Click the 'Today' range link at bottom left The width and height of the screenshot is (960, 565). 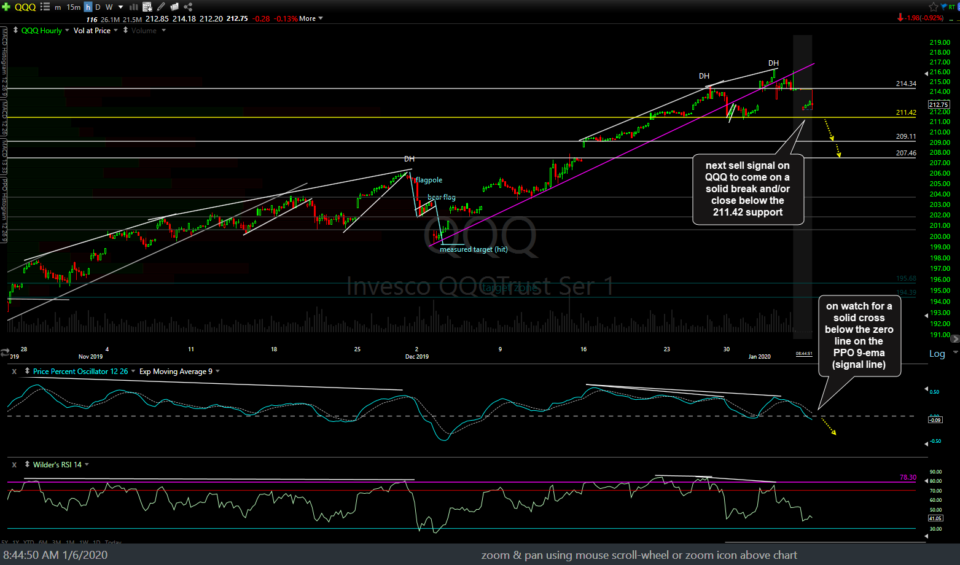click(113, 542)
